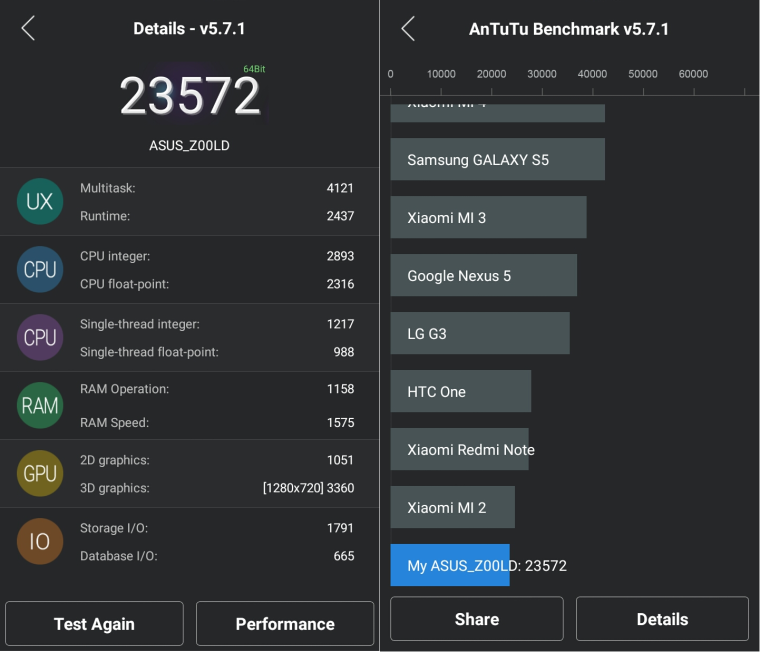
Task: Select the HTC One score bar
Action: [460, 392]
